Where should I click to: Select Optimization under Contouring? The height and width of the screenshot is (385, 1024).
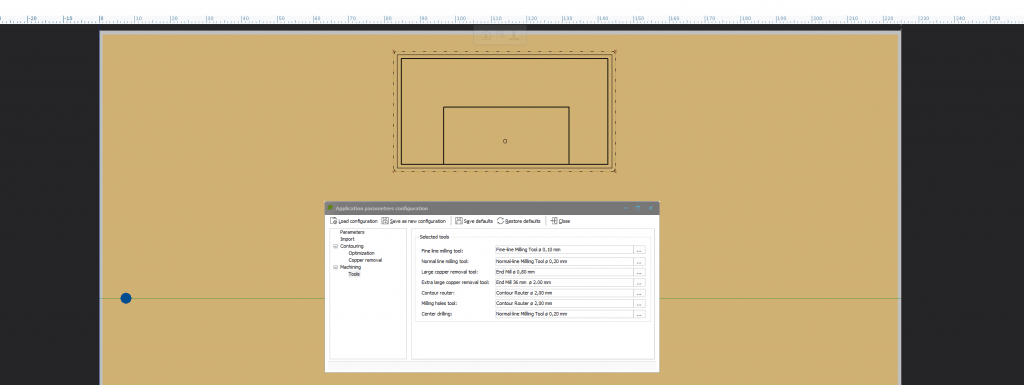(x=362, y=253)
